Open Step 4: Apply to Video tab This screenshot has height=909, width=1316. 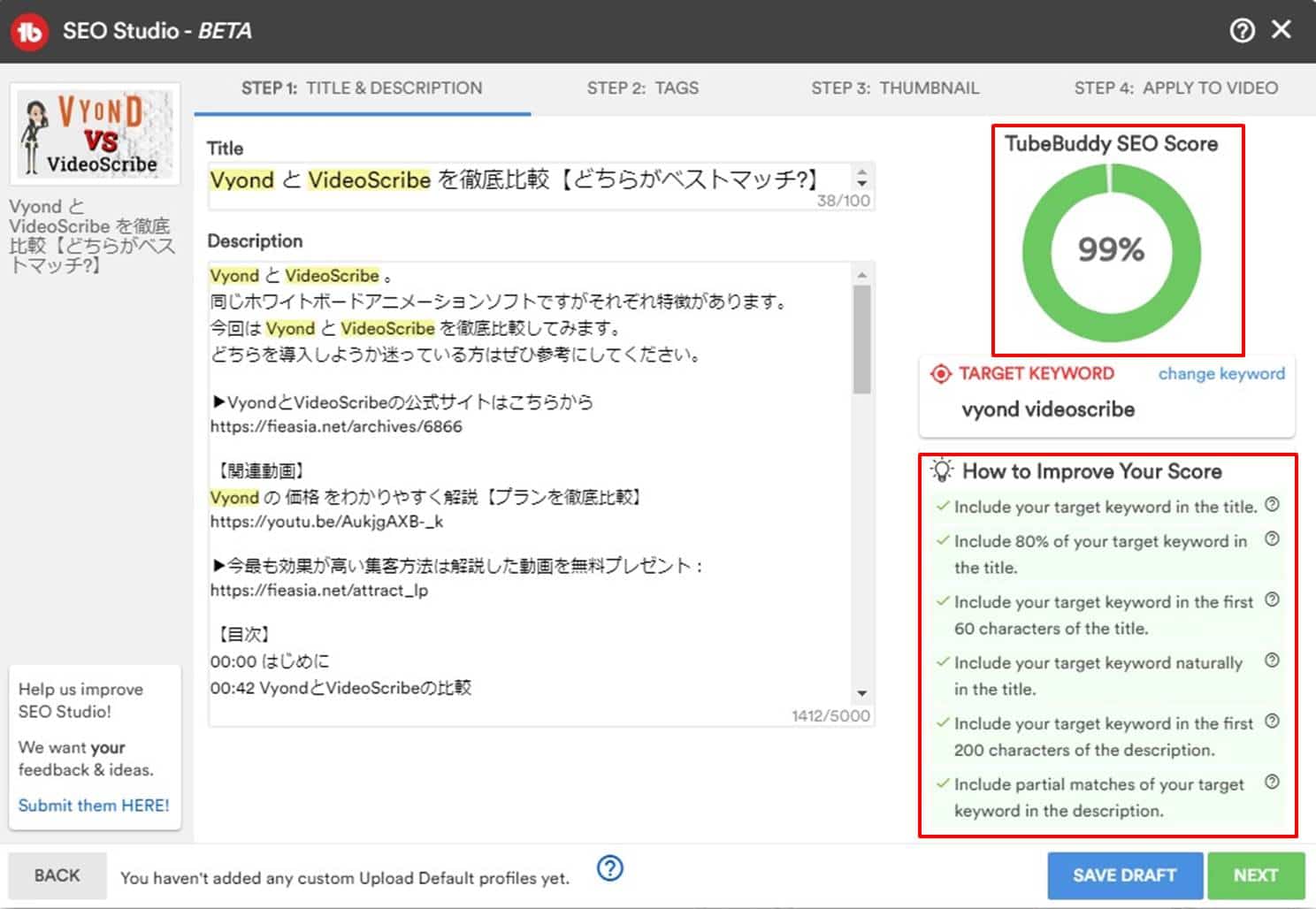click(1176, 88)
